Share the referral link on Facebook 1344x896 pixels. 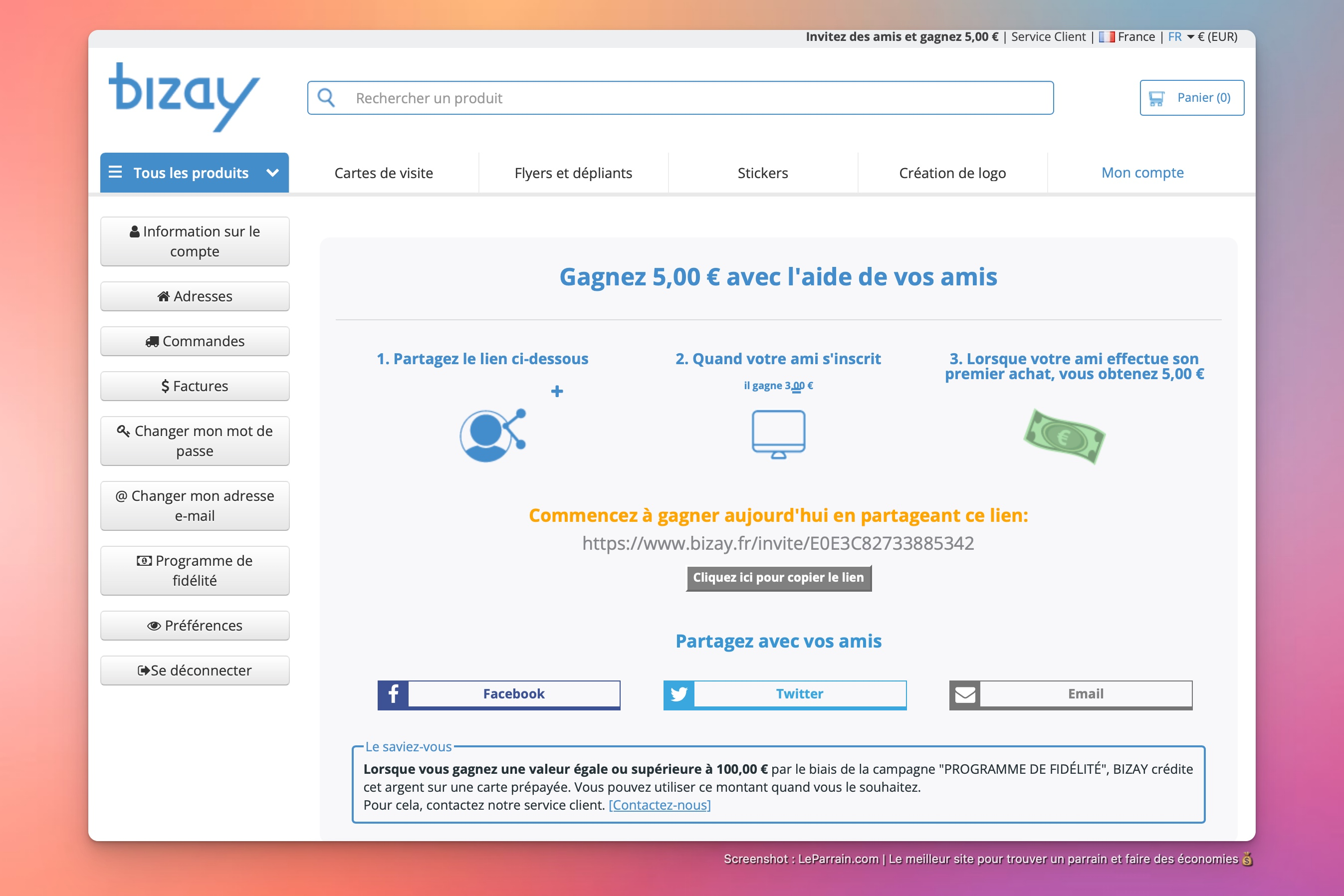498,694
